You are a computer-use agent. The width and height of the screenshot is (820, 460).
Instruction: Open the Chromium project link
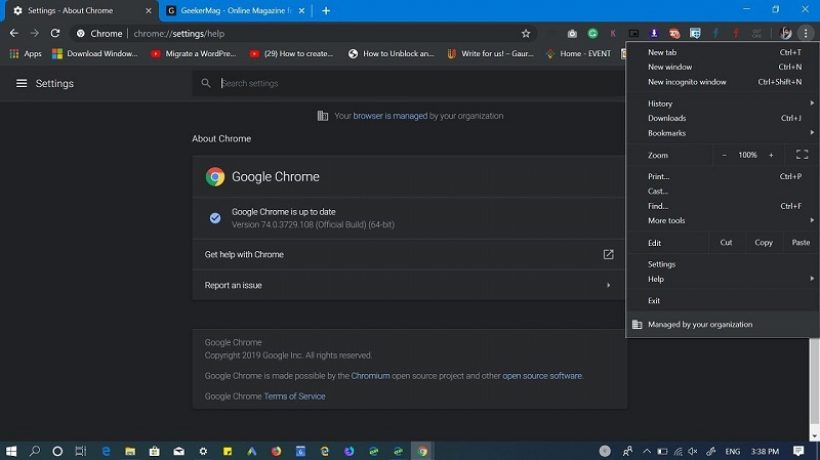click(x=370, y=376)
